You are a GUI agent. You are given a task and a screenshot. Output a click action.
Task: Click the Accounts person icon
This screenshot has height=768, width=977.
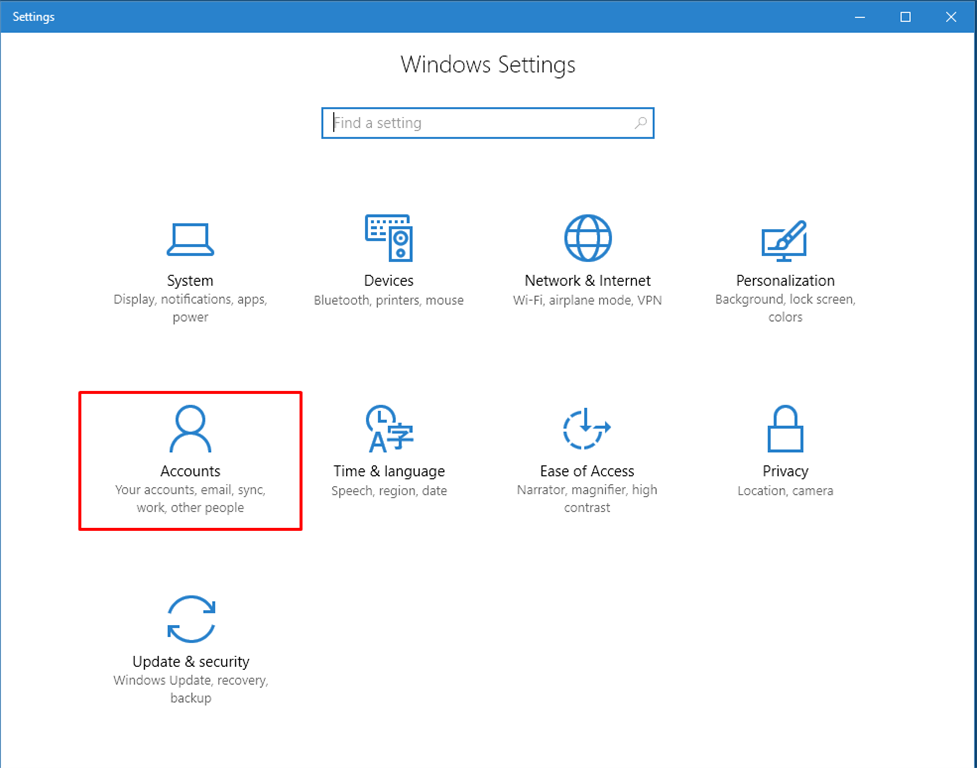(x=190, y=429)
